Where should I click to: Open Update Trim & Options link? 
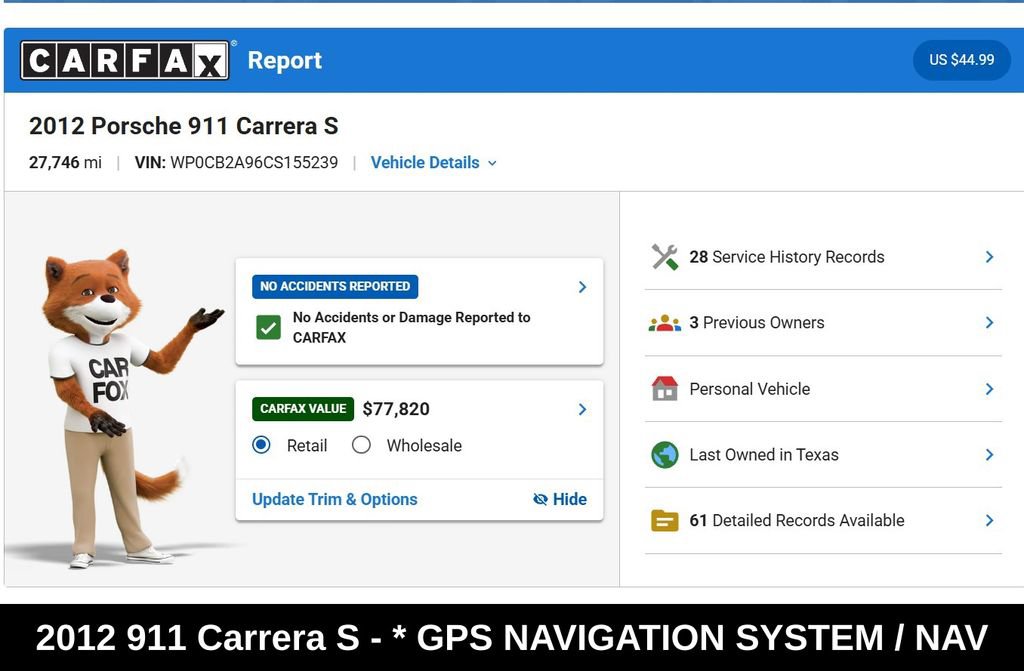click(x=334, y=499)
